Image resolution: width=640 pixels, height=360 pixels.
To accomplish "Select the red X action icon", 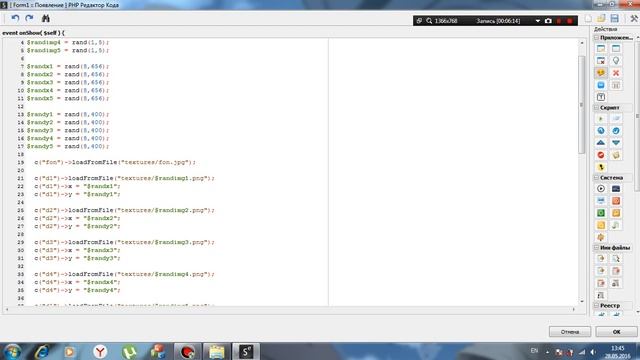I will pos(616,73).
